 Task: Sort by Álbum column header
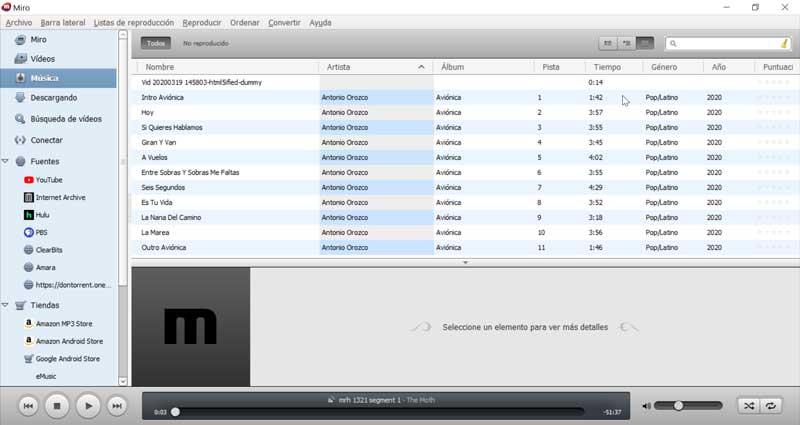point(484,67)
